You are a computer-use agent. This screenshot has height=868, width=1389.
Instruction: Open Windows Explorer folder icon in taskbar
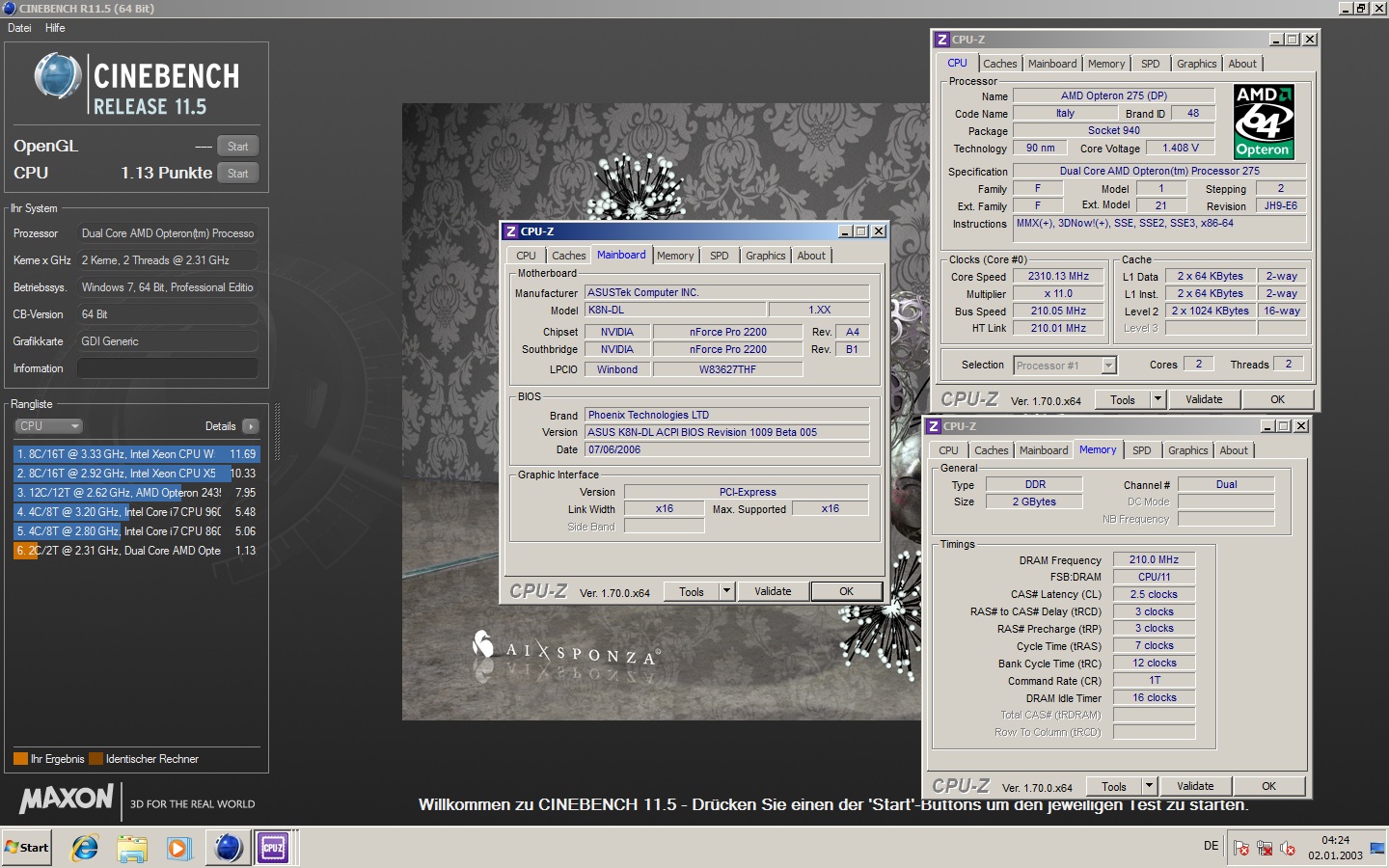tap(132, 848)
